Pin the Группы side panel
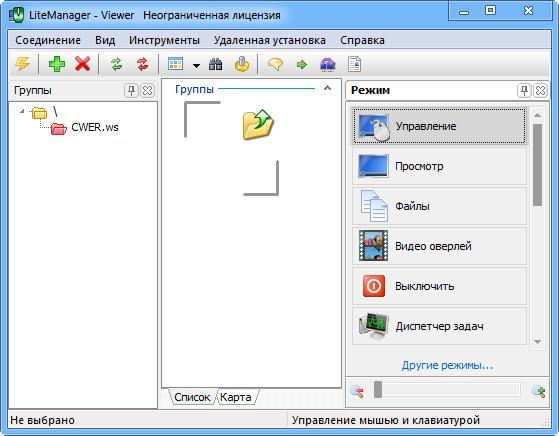The image size is (559, 436). click(131, 91)
